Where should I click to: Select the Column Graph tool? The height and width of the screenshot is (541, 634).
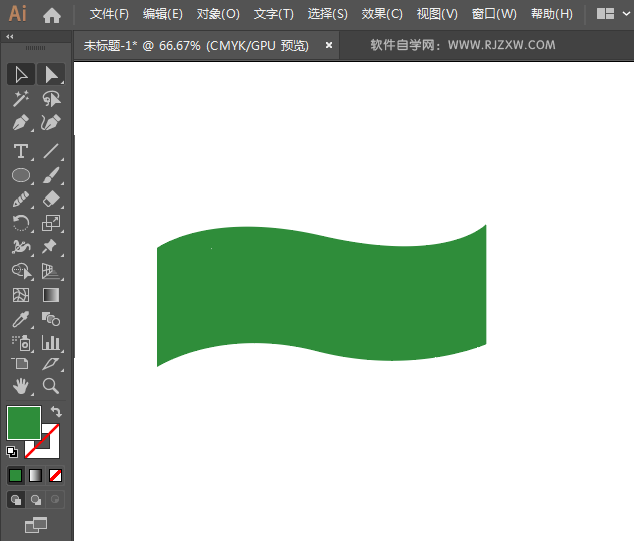point(51,343)
